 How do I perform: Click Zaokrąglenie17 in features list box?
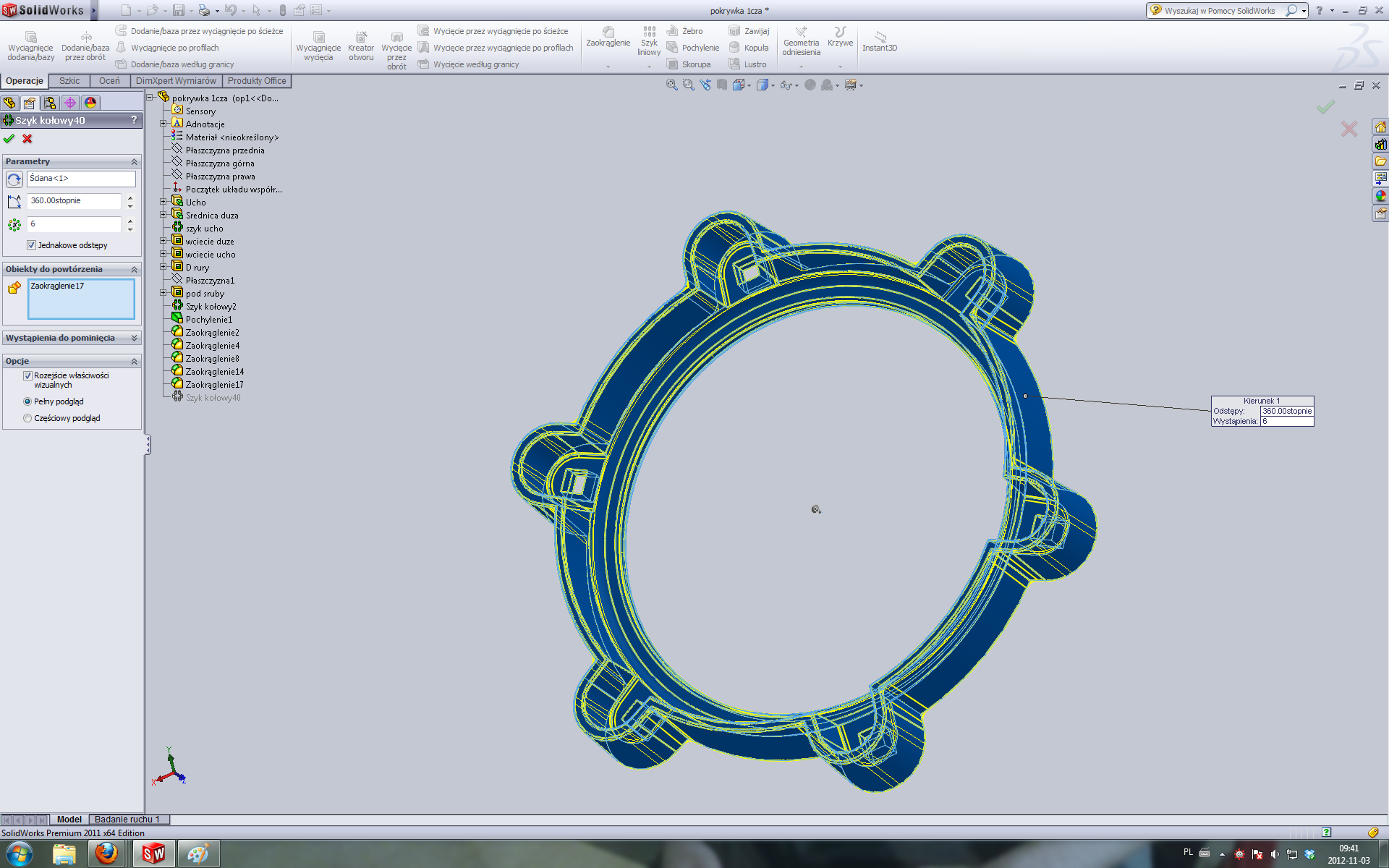pos(57,286)
